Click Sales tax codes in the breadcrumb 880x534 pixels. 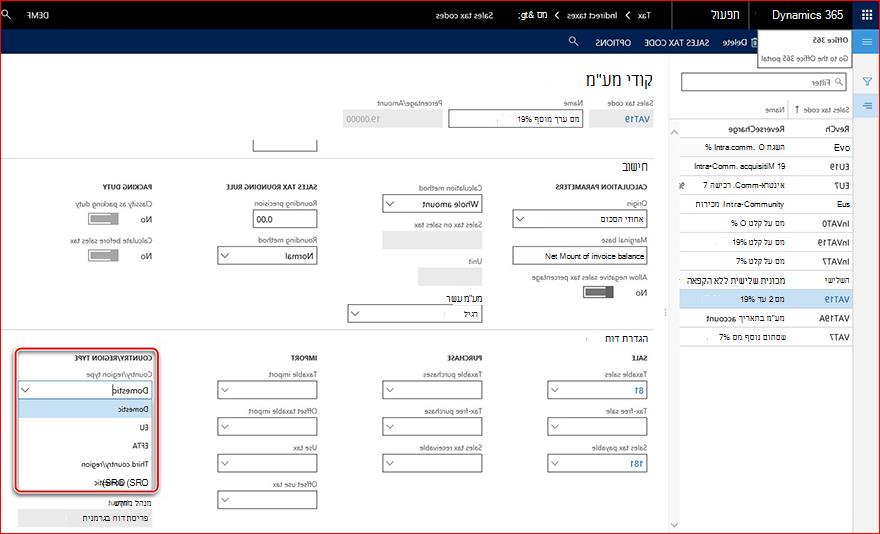click(464, 16)
